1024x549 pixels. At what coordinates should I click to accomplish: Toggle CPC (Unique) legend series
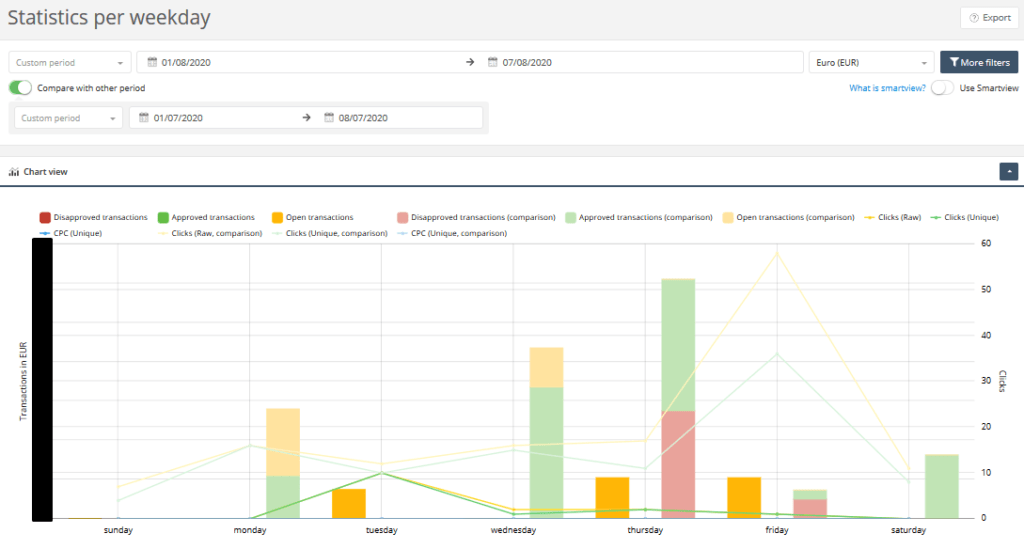click(71, 233)
